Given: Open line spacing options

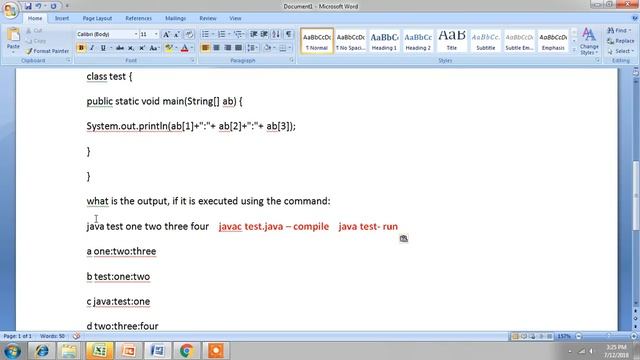Looking at the screenshot, I should coord(252,48).
